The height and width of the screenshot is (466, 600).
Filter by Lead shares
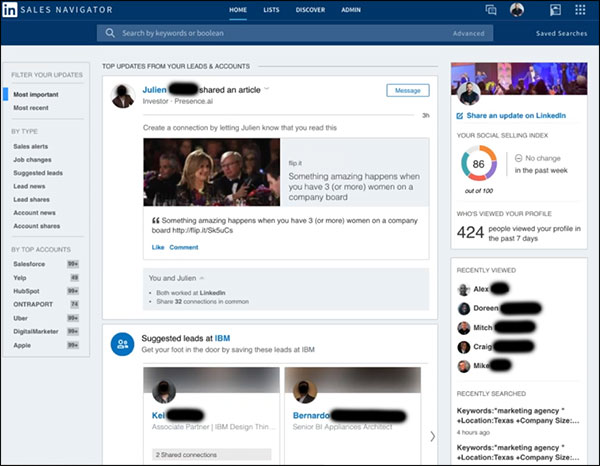[x=31, y=200]
